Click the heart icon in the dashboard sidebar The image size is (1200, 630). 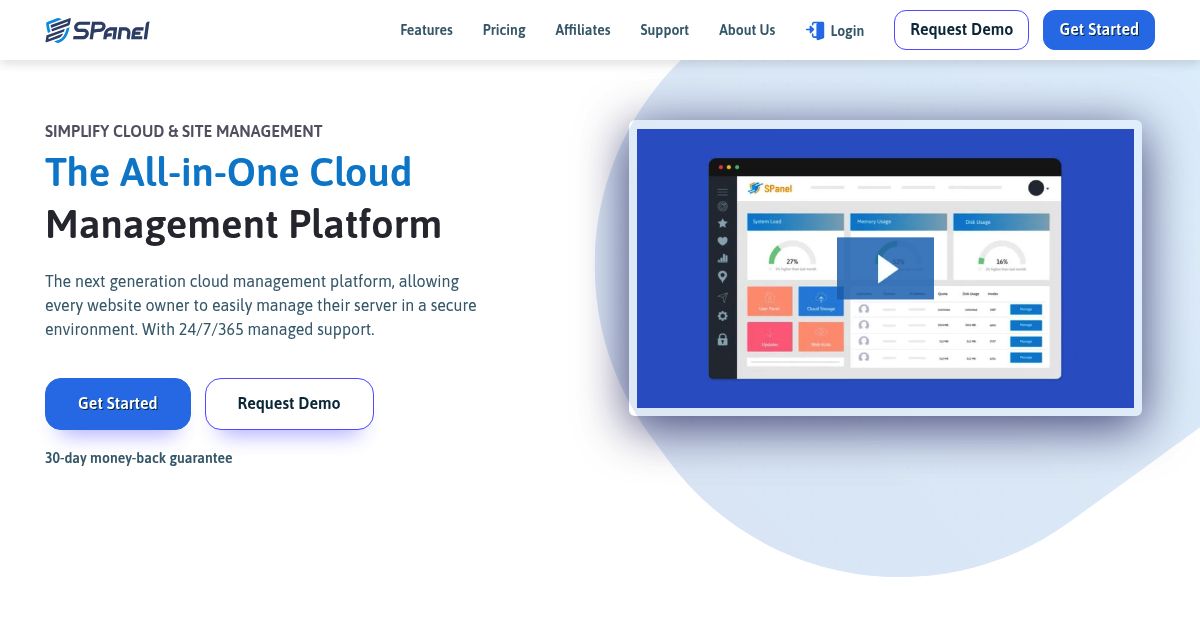pos(722,242)
